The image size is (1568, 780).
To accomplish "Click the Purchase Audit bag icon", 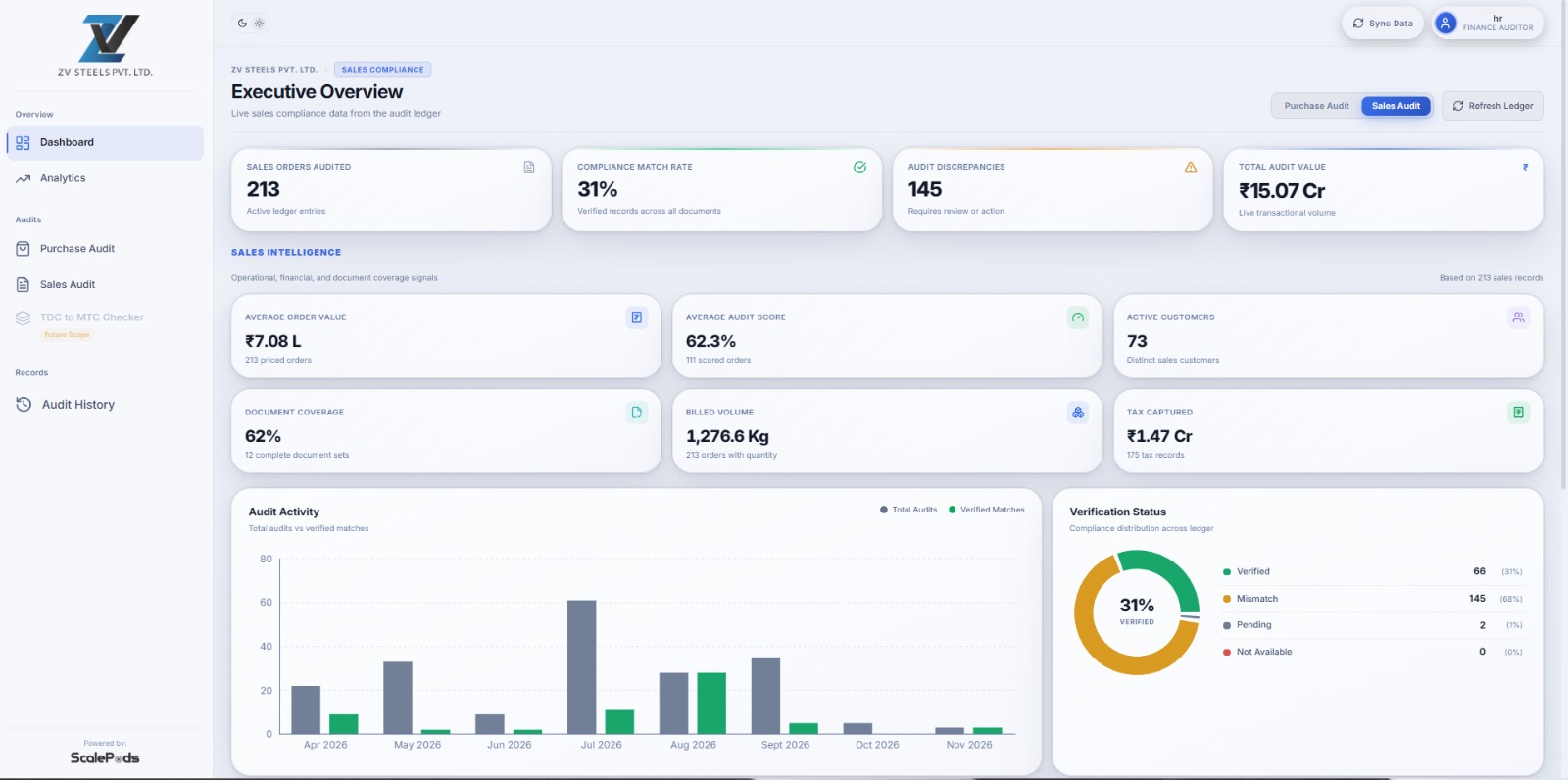I will [x=23, y=249].
